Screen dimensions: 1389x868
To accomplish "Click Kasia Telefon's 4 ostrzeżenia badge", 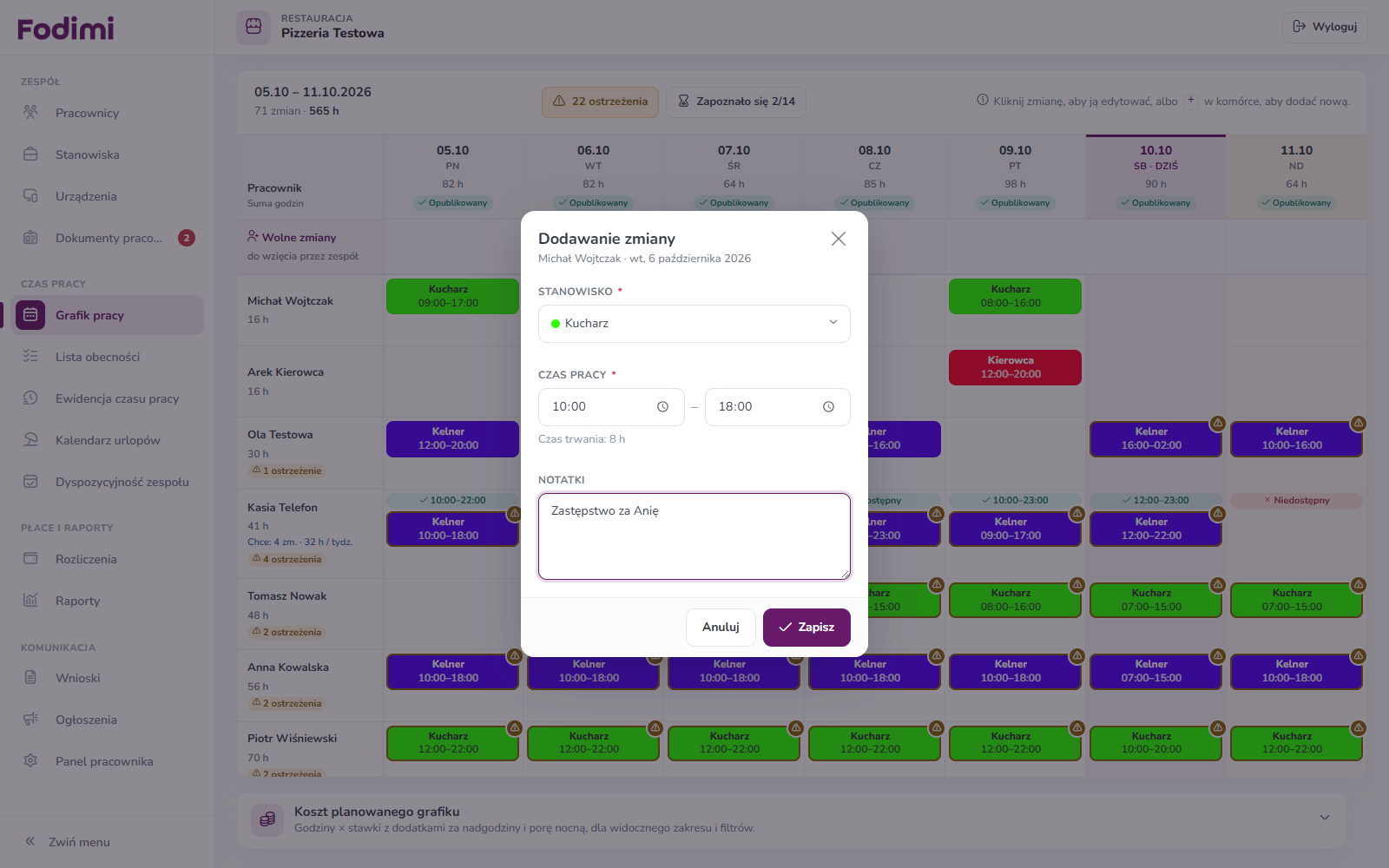I will [x=287, y=559].
